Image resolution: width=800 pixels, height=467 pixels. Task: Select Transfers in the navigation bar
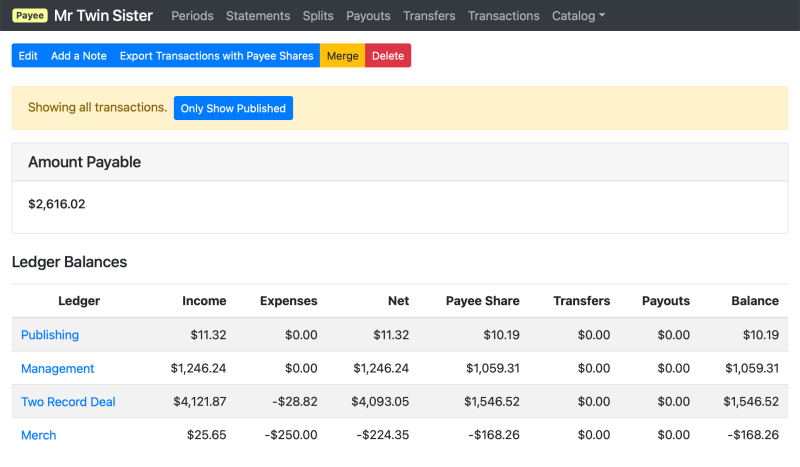[x=429, y=16]
